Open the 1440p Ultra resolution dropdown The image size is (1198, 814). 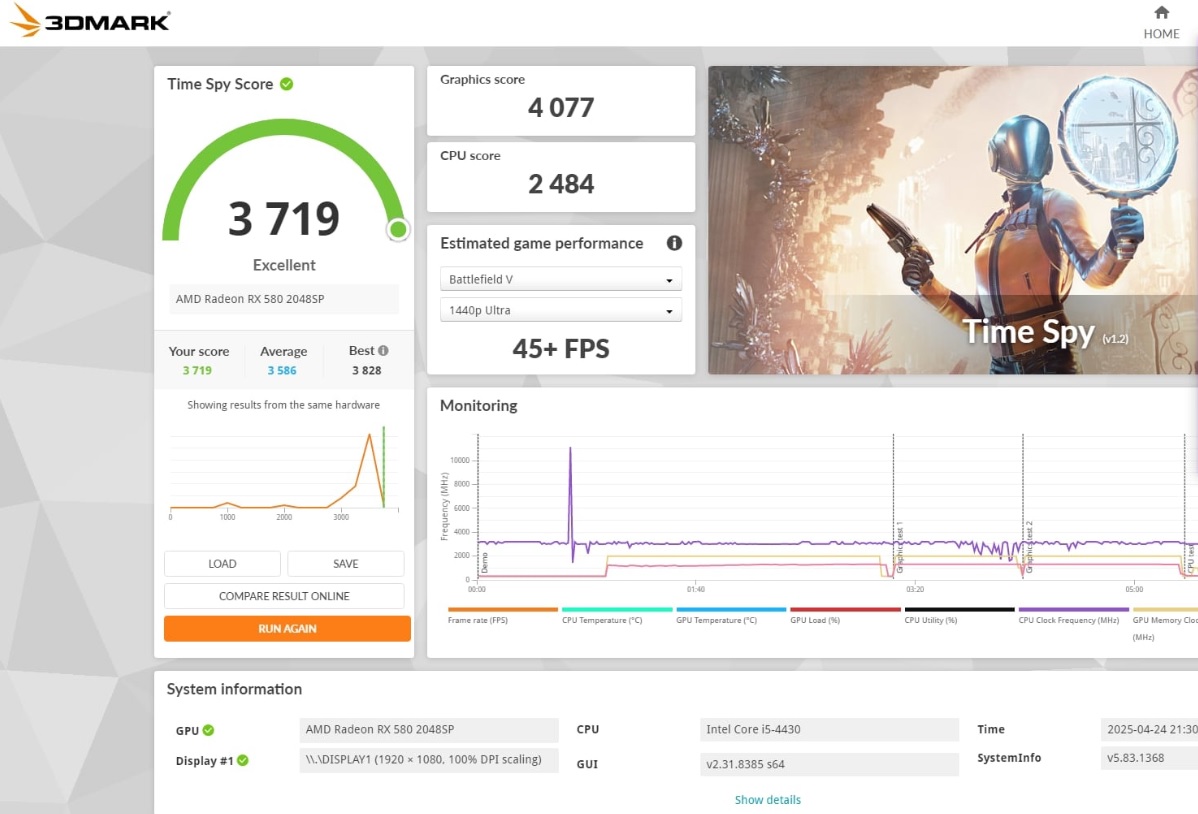(561, 310)
